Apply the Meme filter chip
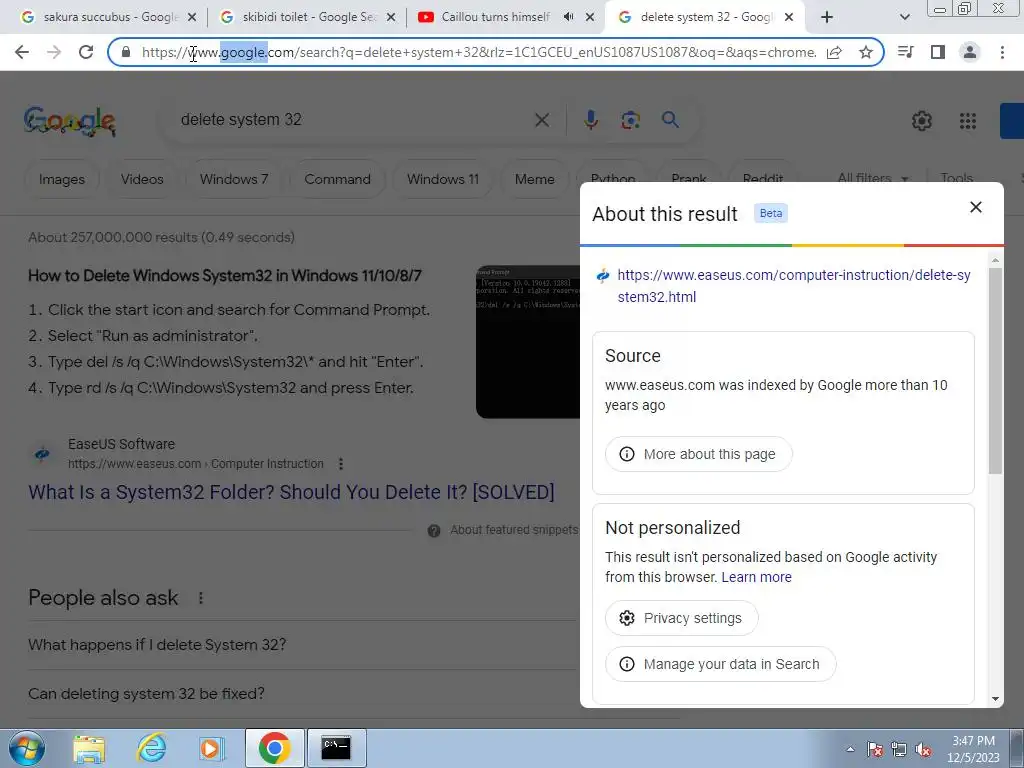 534,179
